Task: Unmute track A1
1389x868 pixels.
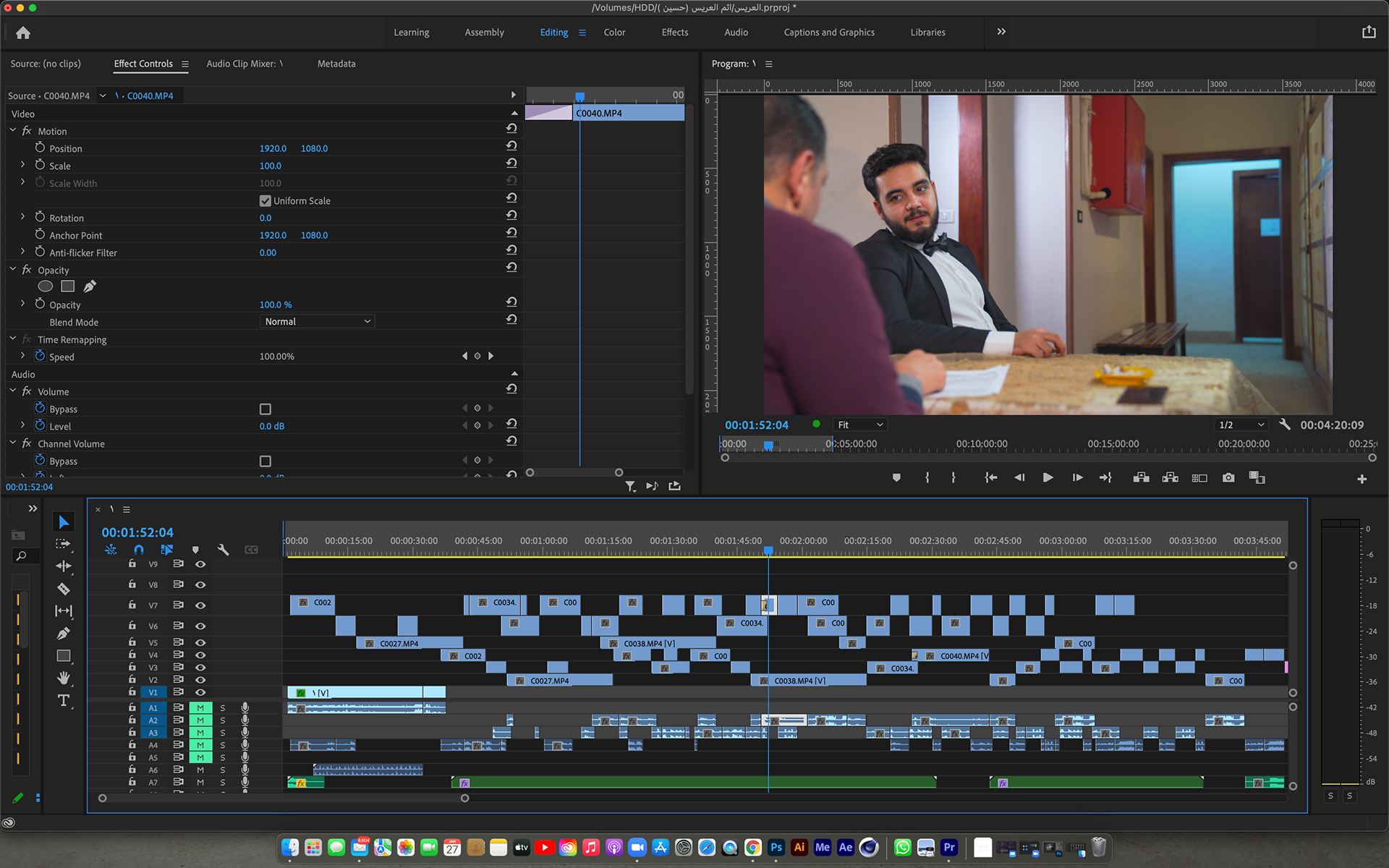Action: coord(200,707)
